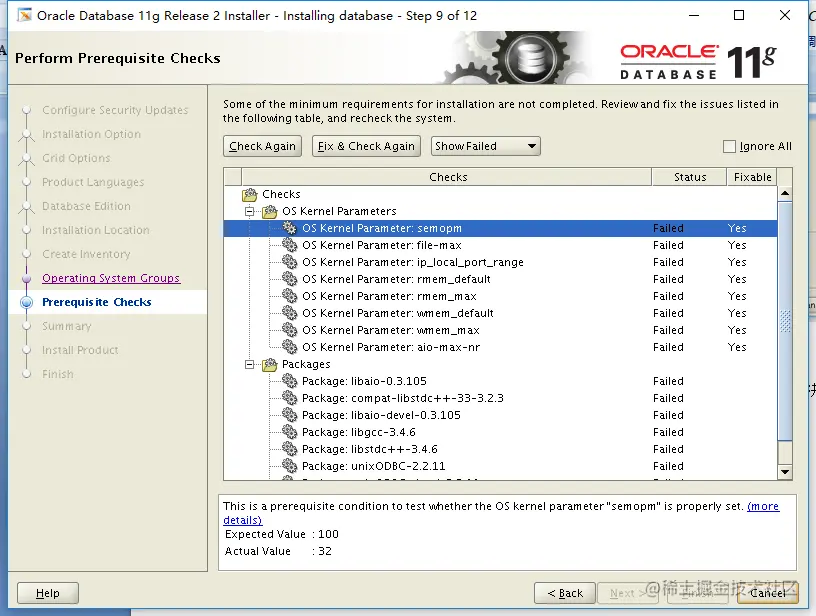Maximize the Oracle installer window

(738, 15)
